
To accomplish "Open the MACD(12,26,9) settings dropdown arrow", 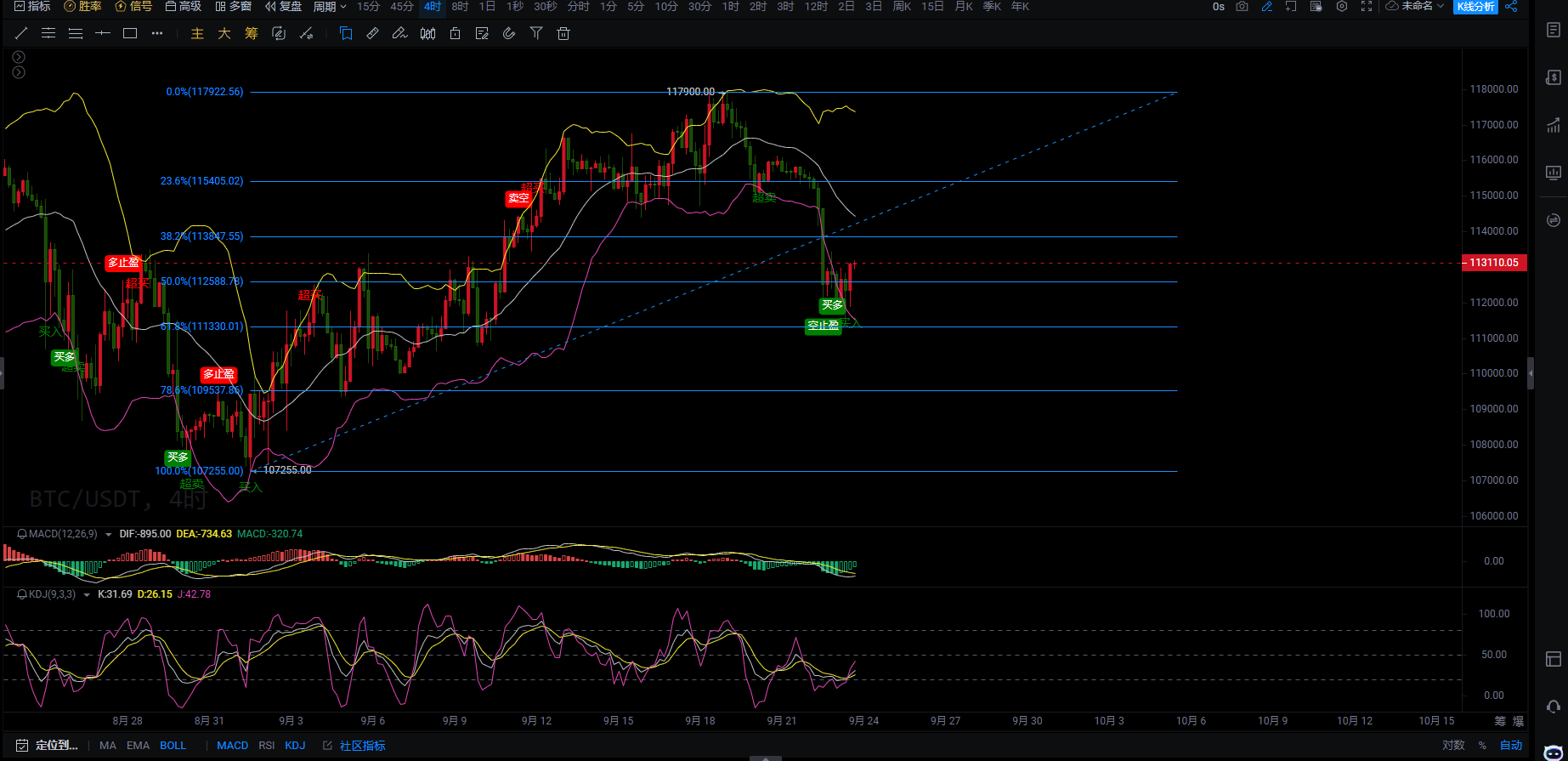I will 109,535.
